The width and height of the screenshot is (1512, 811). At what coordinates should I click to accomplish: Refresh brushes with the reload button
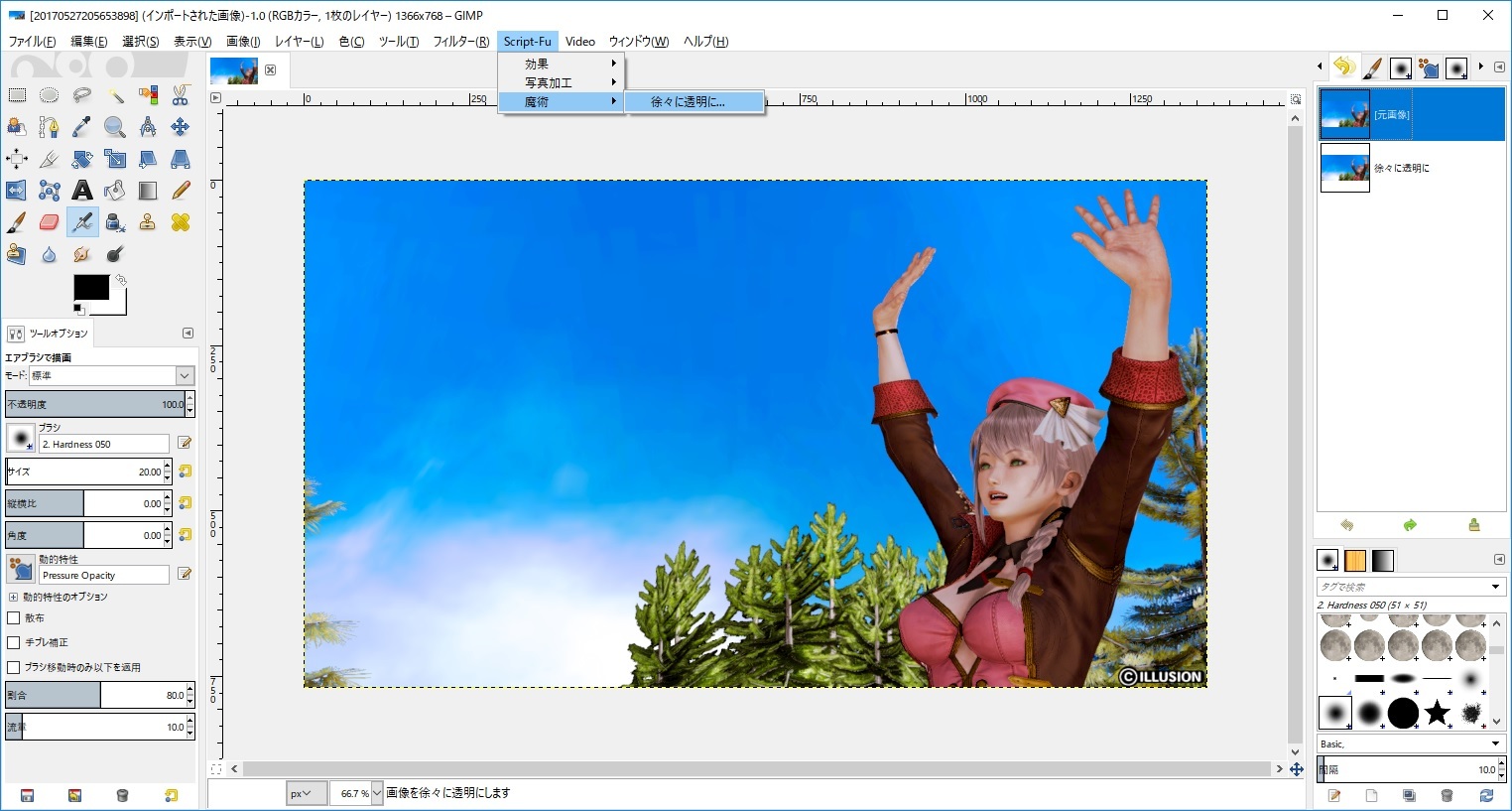(1485, 795)
